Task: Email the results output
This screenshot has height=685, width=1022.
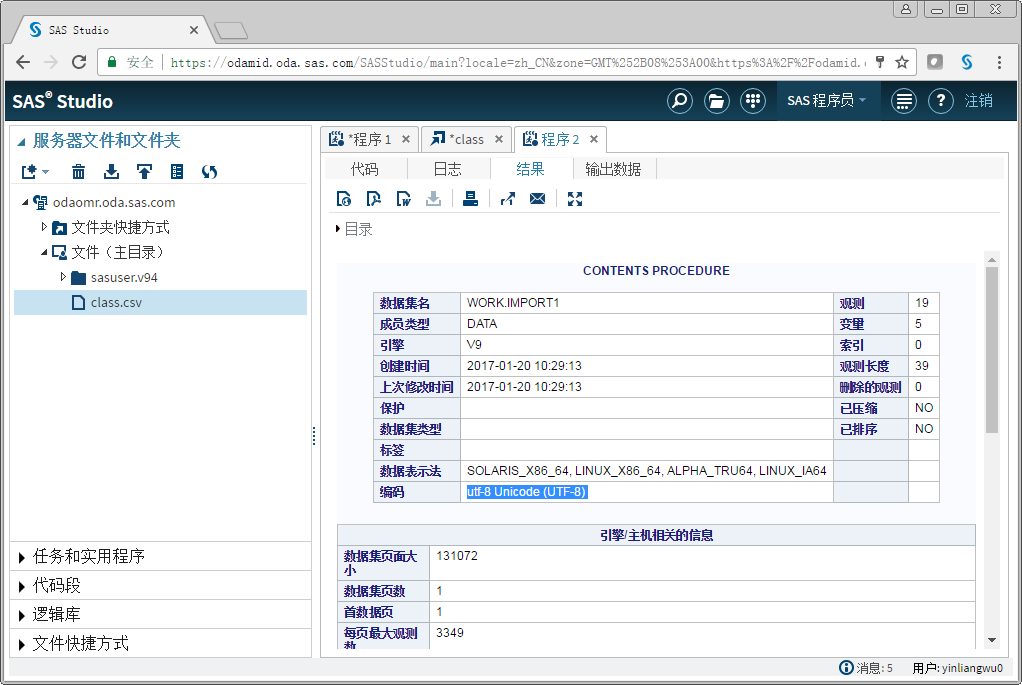Action: [x=537, y=198]
